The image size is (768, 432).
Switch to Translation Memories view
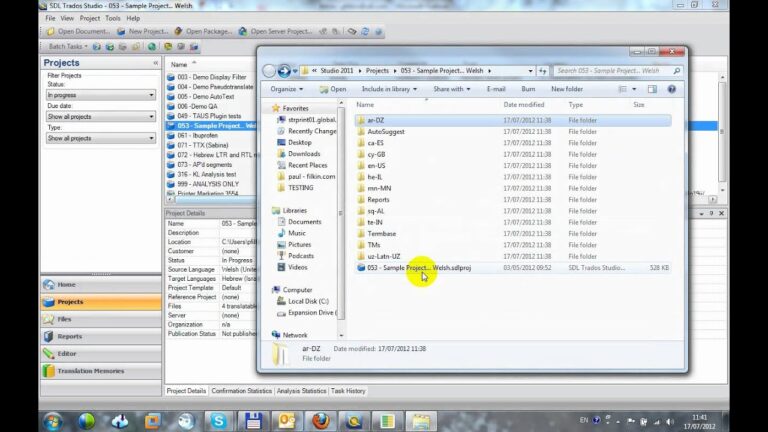pos(100,371)
